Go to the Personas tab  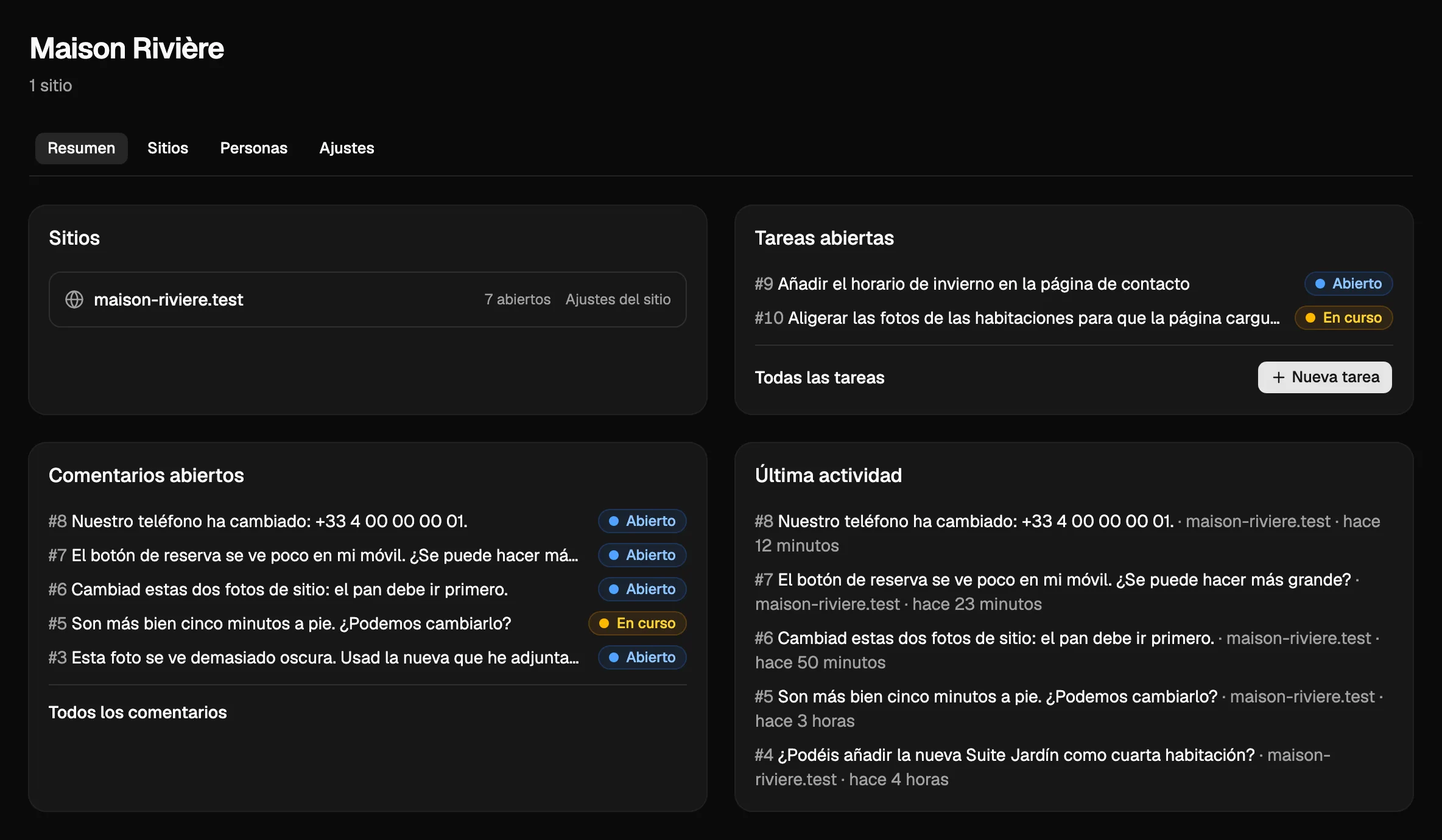click(253, 148)
